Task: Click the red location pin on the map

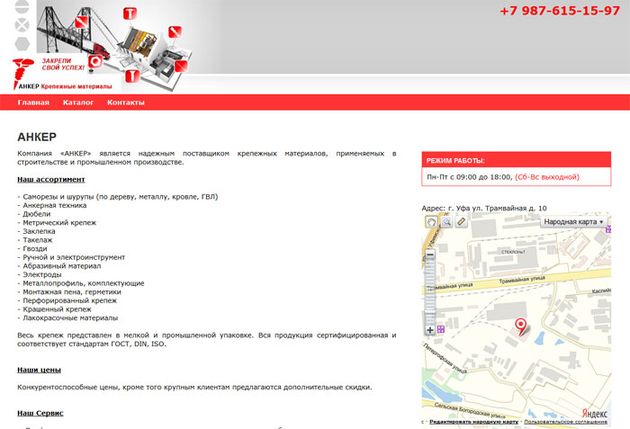Action: pos(521,327)
